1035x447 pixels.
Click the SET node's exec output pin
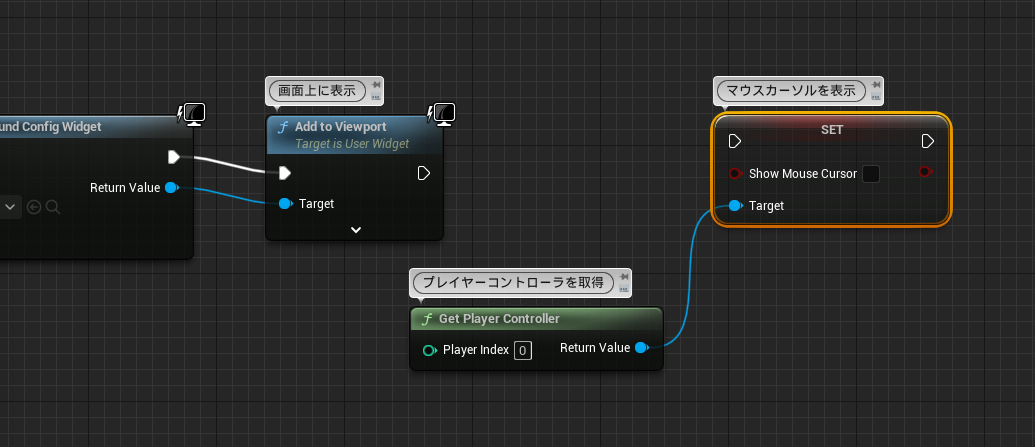[927, 141]
